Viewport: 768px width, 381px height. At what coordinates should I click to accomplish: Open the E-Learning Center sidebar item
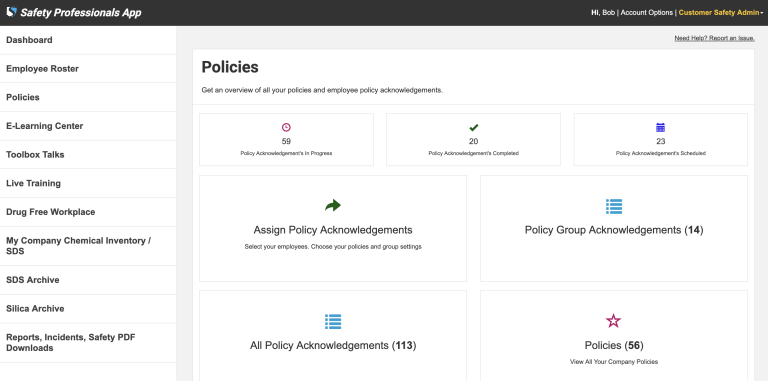88,126
